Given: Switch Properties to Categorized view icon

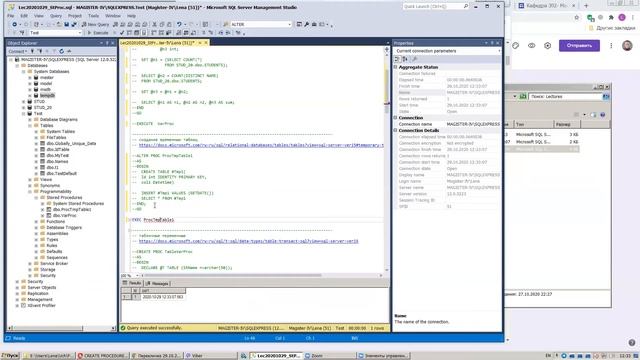Looking at the screenshot, I should pos(396,59).
